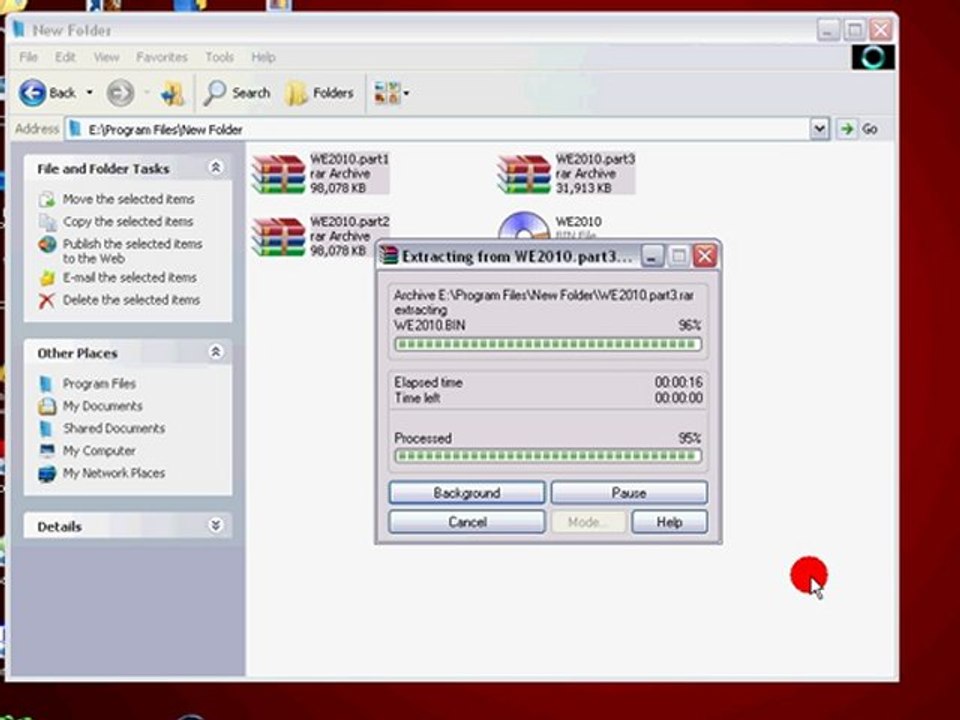Click the red X delete icon
The width and height of the screenshot is (960, 720).
pyautogui.click(x=47, y=301)
